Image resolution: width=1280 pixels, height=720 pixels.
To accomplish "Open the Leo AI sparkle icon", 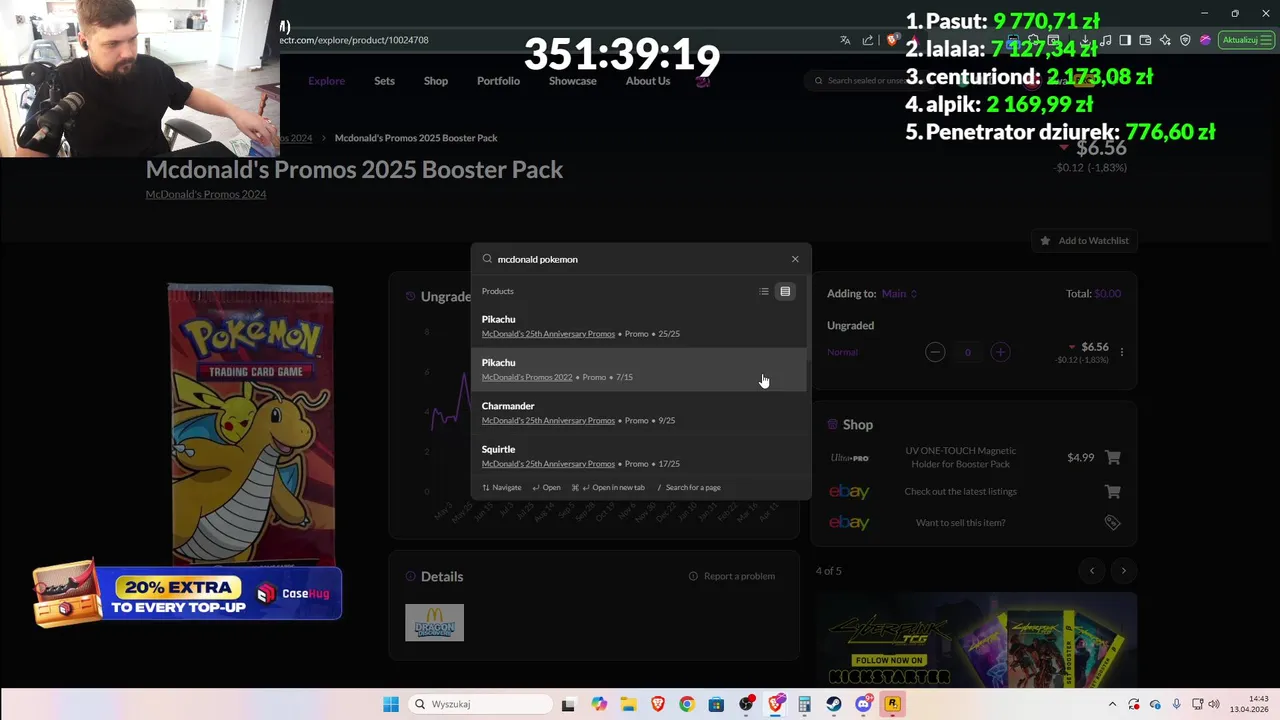I will (1165, 40).
